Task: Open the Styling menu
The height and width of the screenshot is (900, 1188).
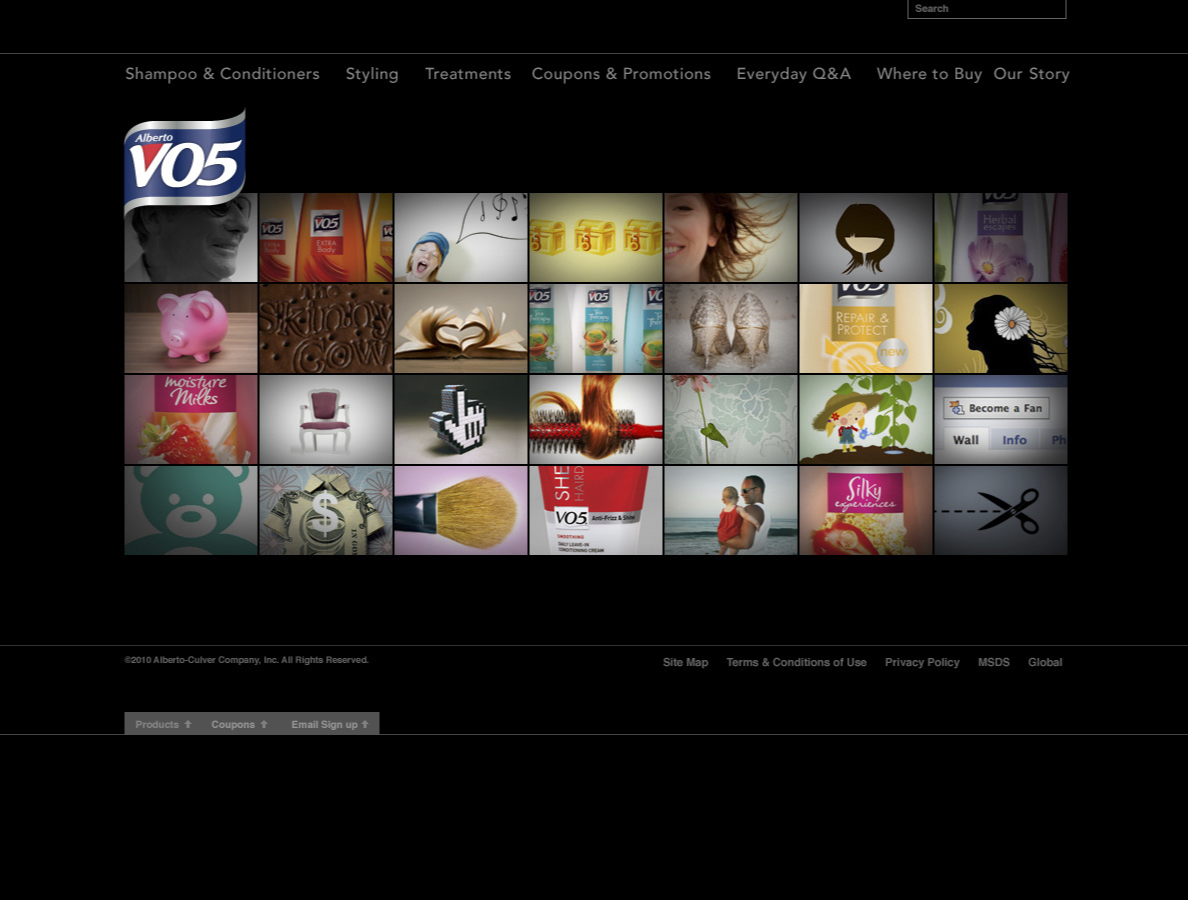Action: pyautogui.click(x=372, y=73)
